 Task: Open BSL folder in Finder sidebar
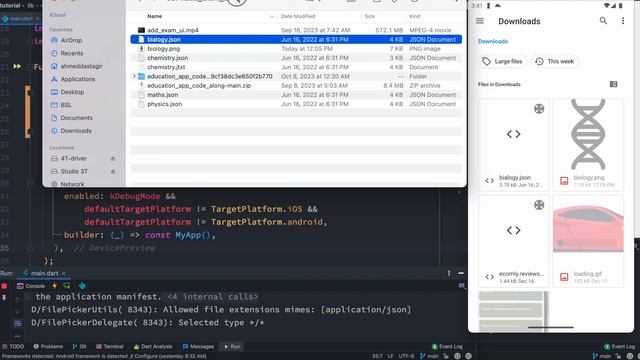tap(61, 105)
